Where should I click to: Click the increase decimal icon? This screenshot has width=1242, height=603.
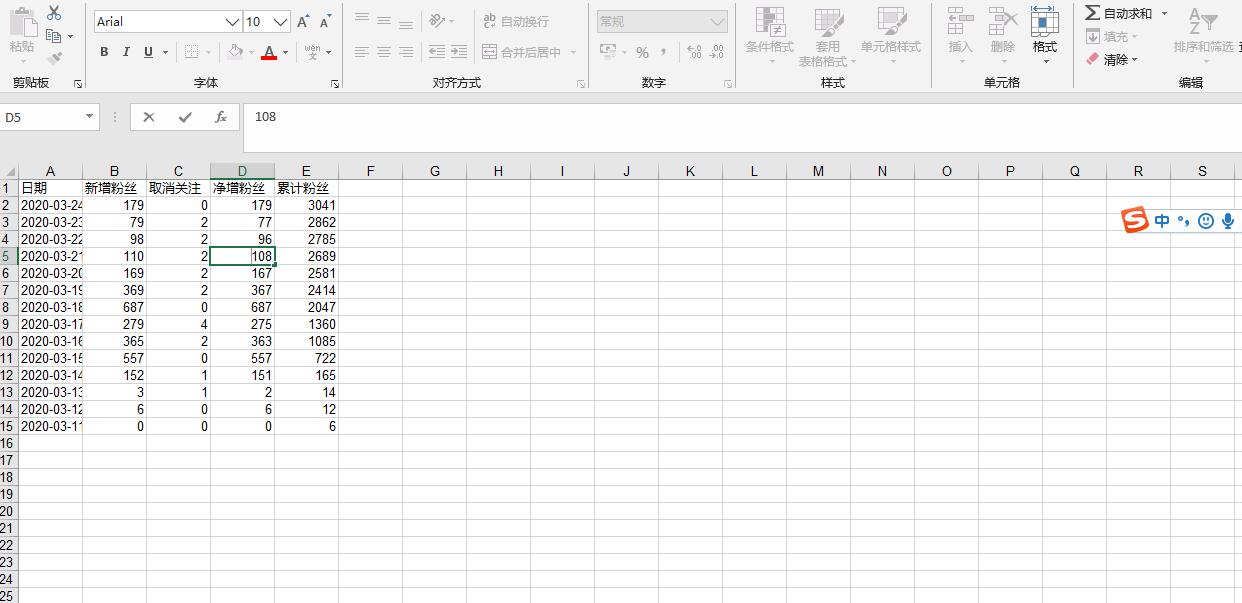[695, 52]
